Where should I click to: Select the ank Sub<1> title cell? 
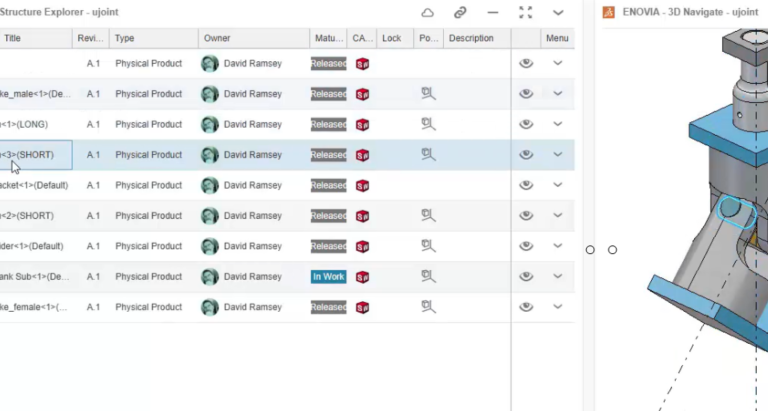click(36, 277)
